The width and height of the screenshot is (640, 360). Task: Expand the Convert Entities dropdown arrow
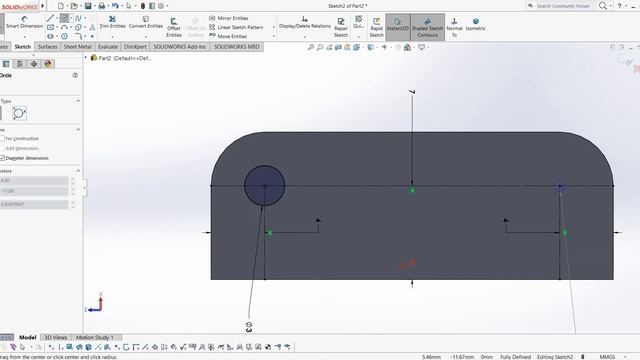click(146, 37)
